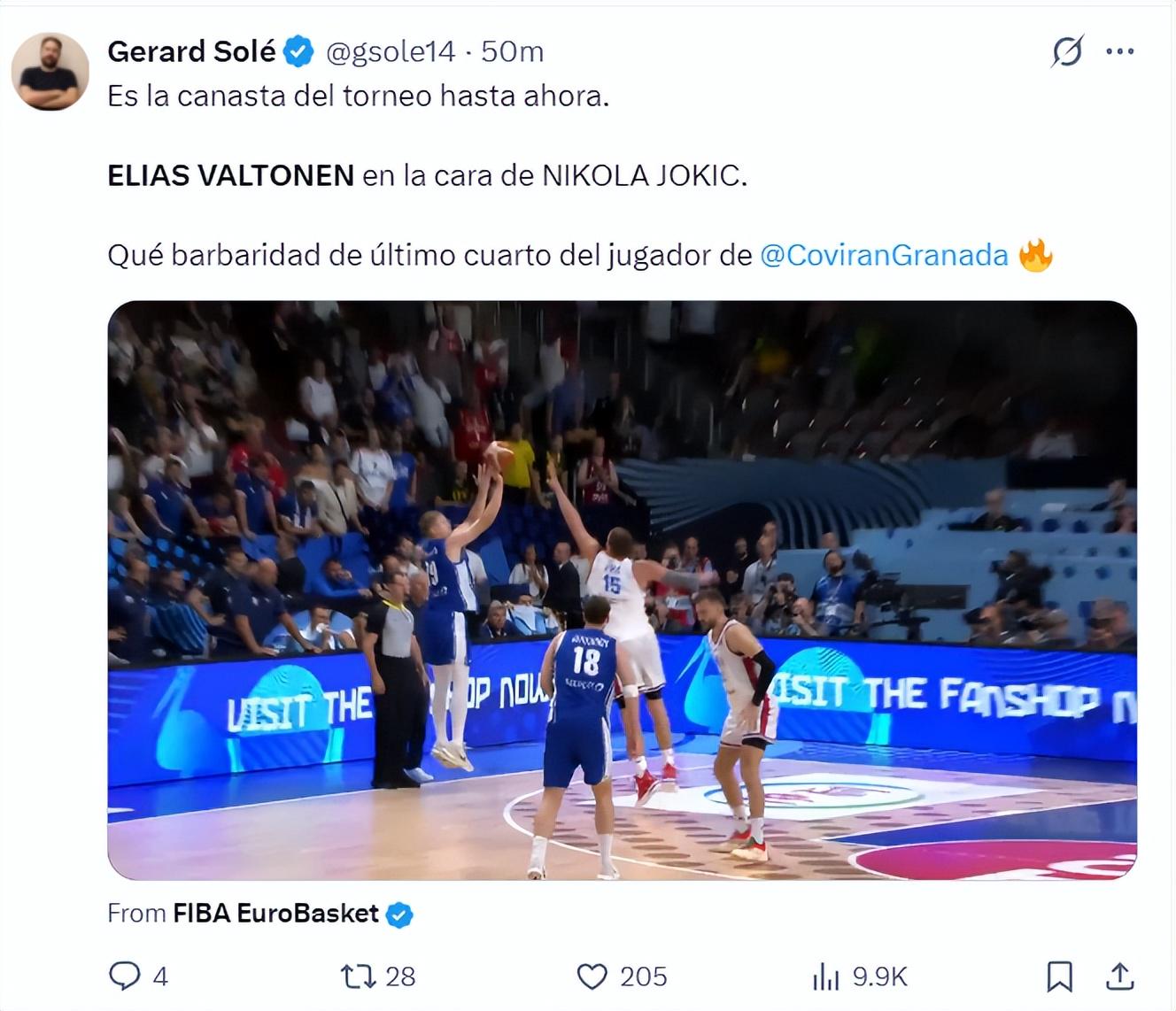Repost using the retweet arrows icon
The height and width of the screenshot is (1011, 1176).
359,976
